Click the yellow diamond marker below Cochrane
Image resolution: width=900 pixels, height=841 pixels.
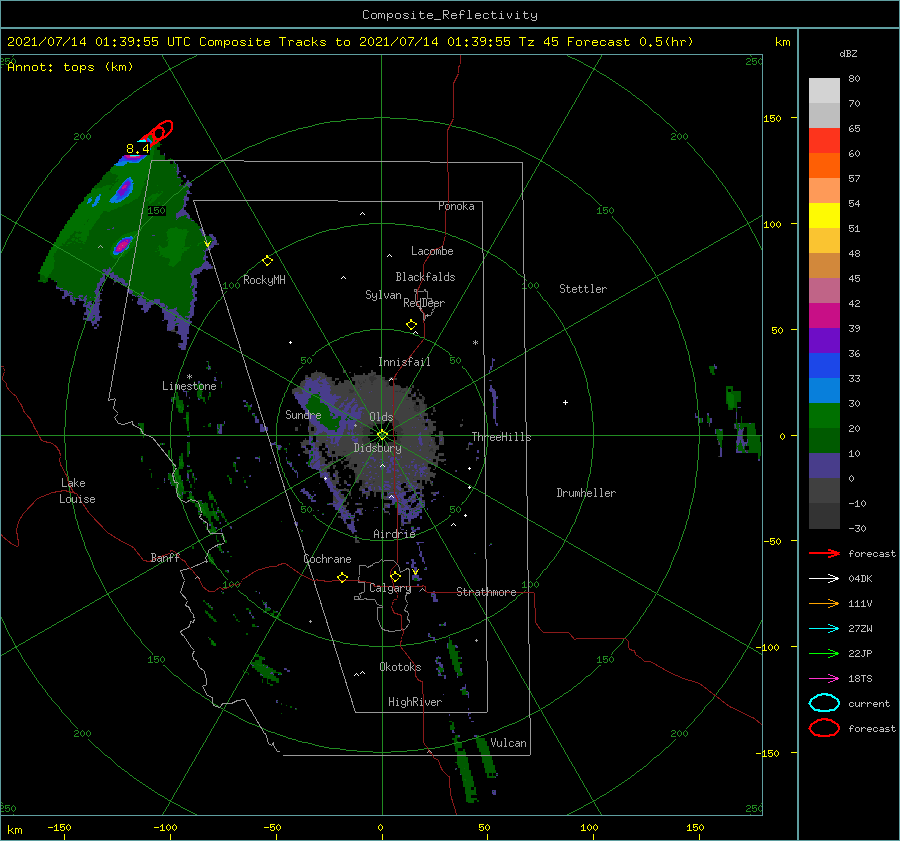click(343, 577)
